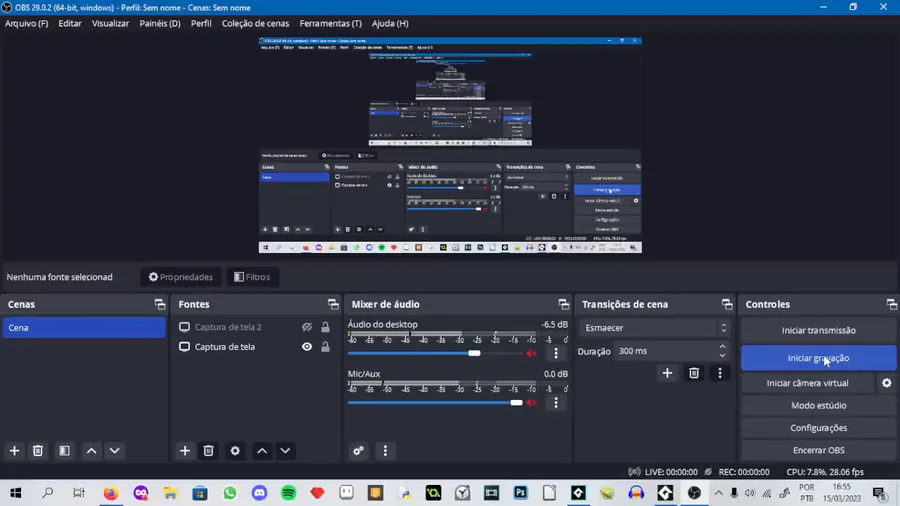
Task: Open transition properties three dots
Action: [x=720, y=373]
